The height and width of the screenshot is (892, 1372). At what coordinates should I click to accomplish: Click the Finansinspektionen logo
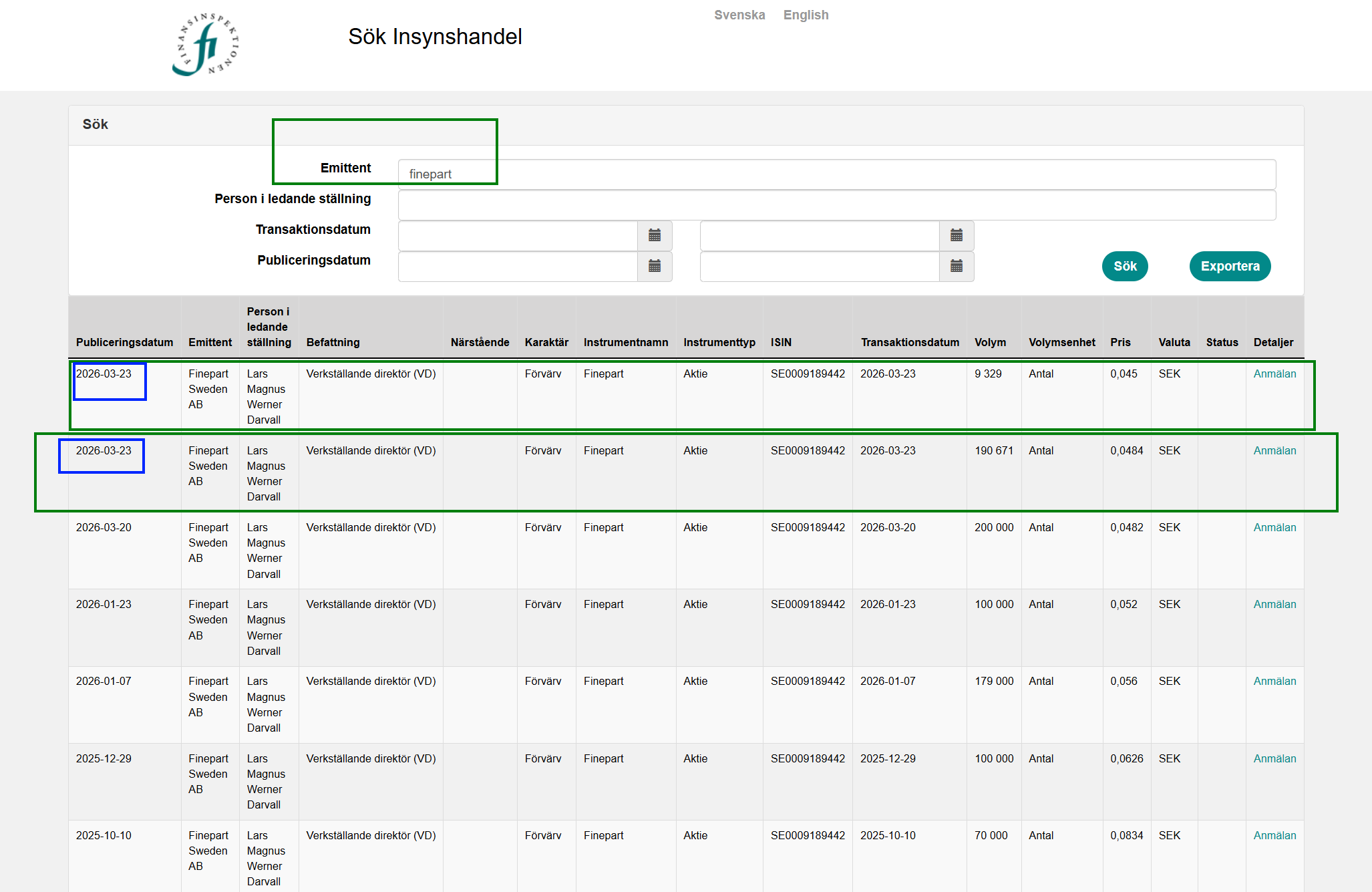click(x=206, y=44)
